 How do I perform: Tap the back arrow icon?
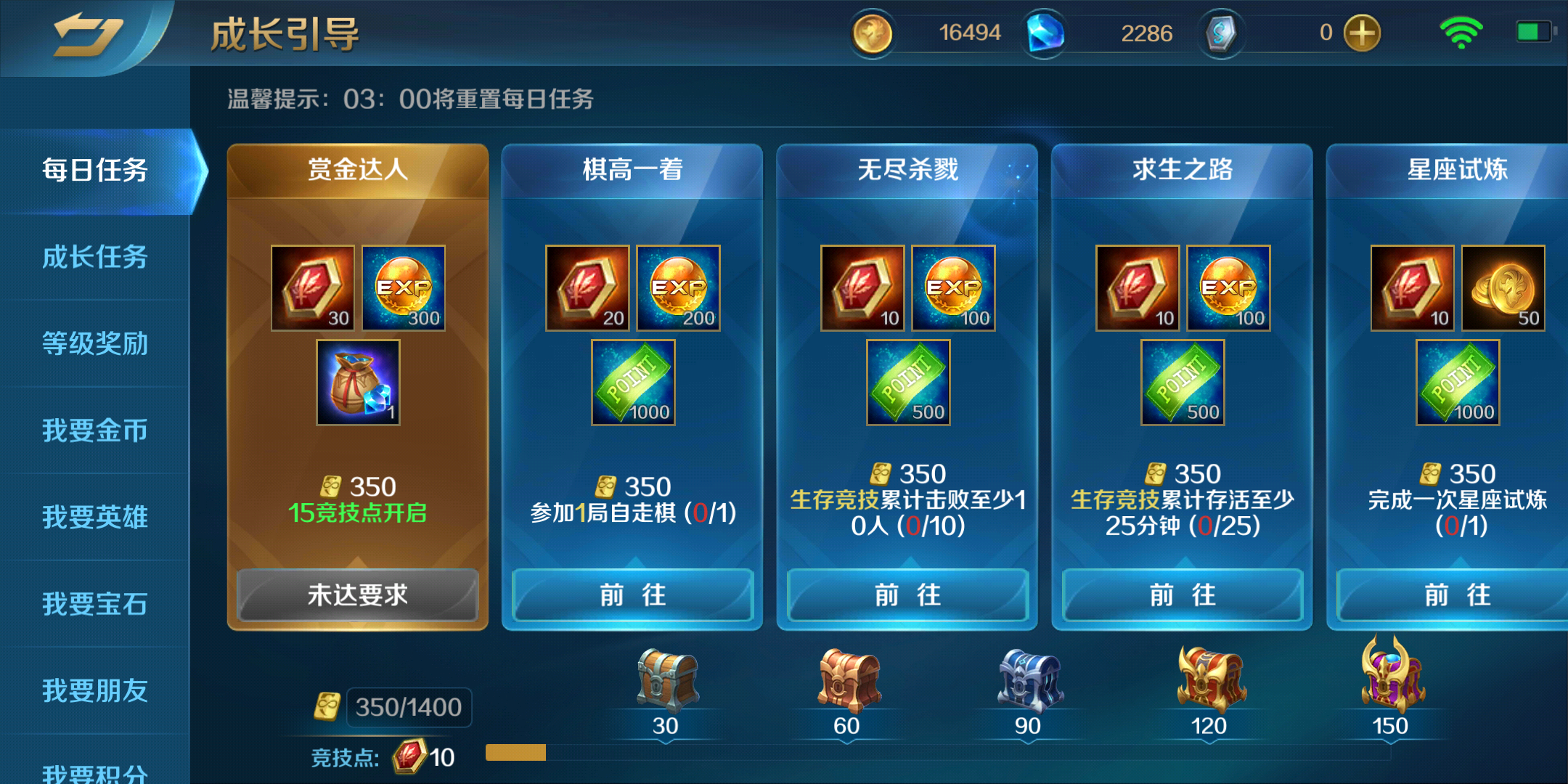(88, 33)
